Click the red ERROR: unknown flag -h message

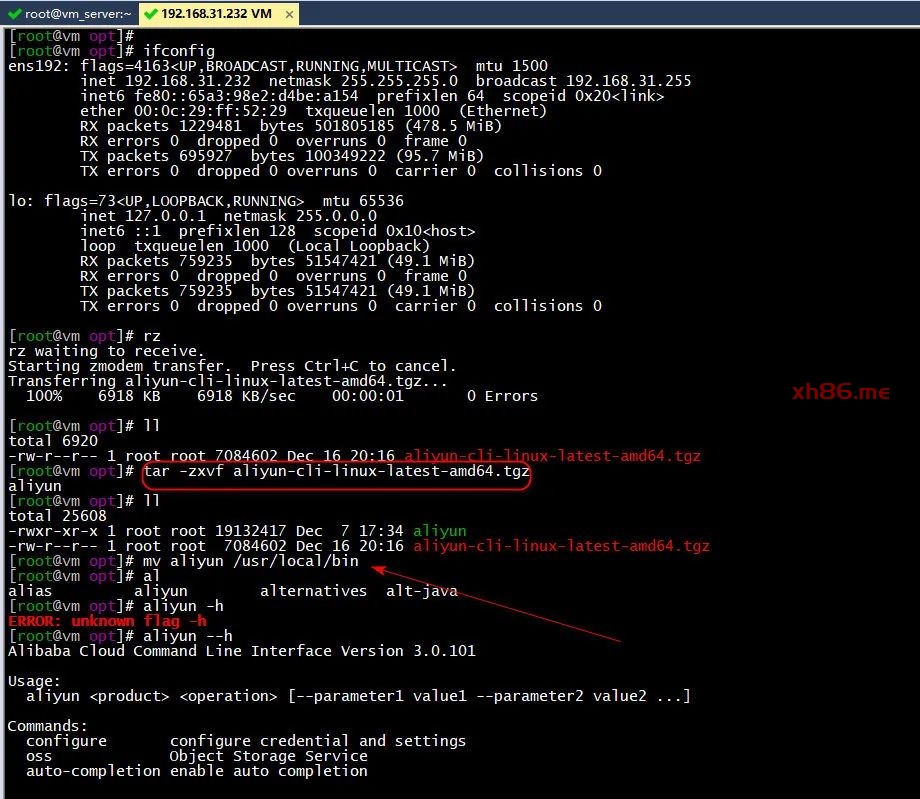pyautogui.click(x=106, y=621)
